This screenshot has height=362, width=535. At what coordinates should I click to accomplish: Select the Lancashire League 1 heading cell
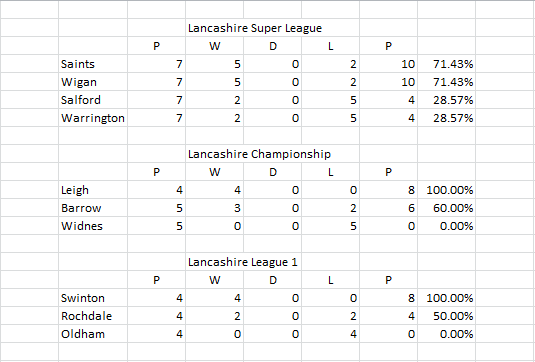[243, 262]
